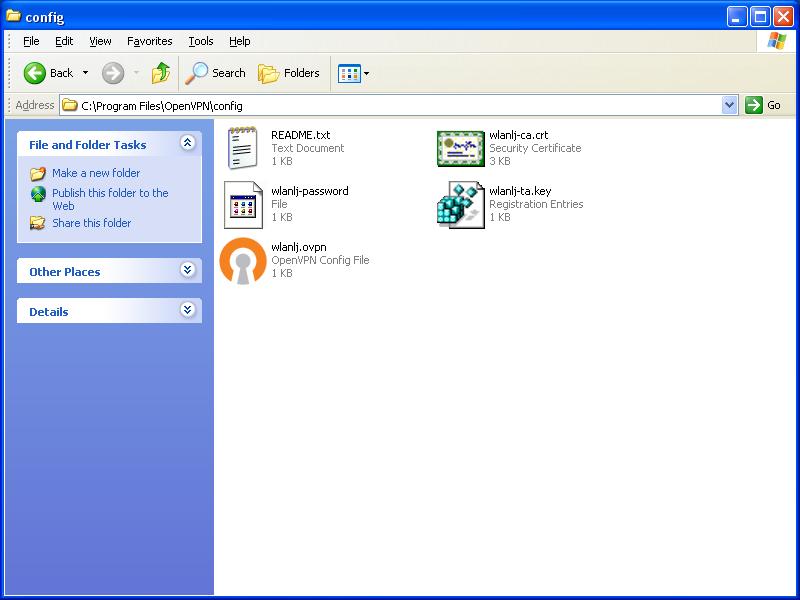
Task: Click Share this folder link
Action: coord(91,223)
